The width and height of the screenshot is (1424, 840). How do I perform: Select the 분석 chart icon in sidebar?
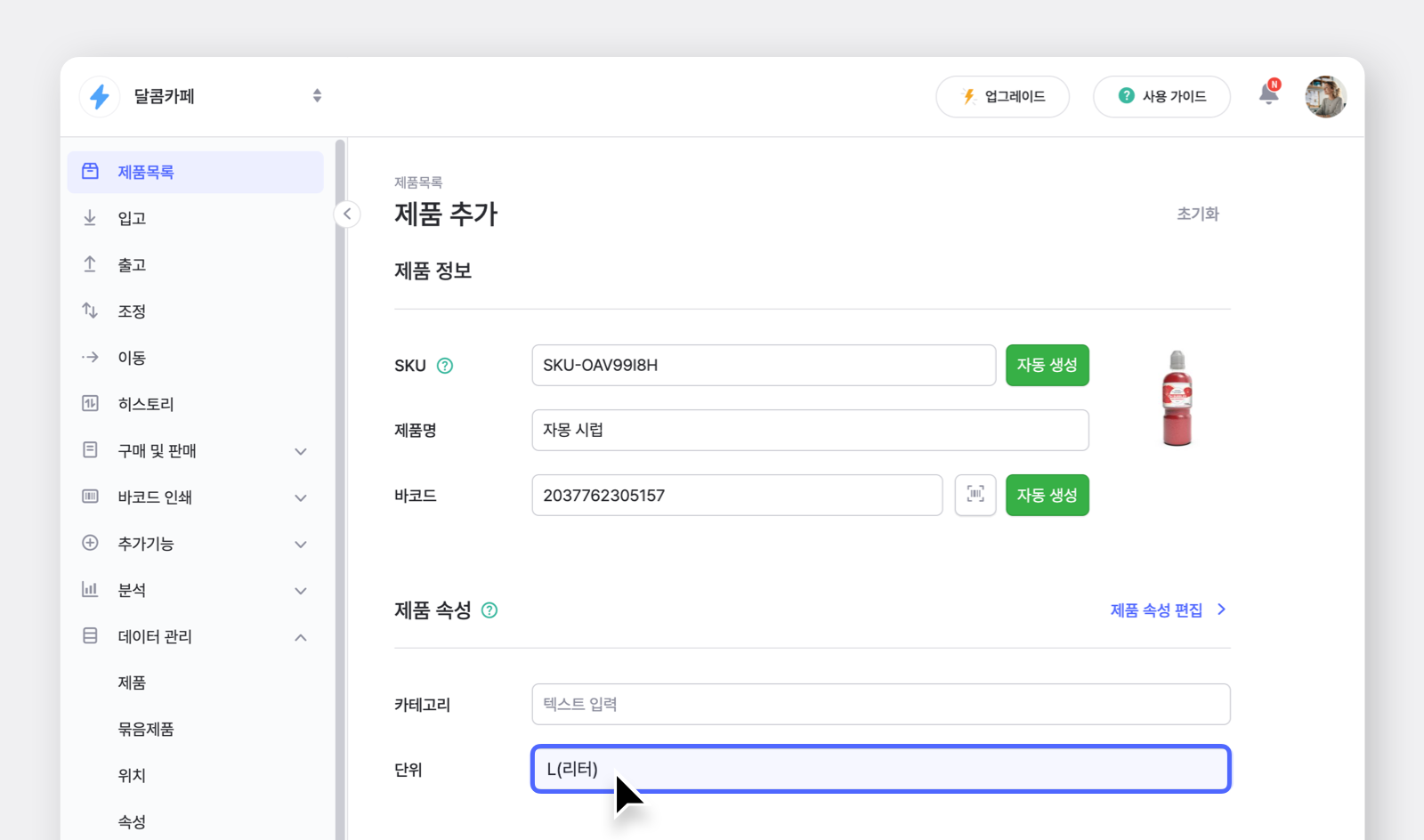[90, 589]
